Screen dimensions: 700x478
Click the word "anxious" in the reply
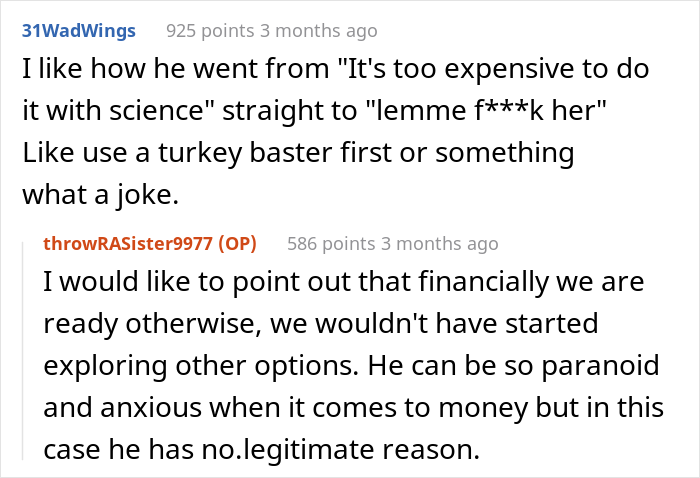click(x=129, y=408)
